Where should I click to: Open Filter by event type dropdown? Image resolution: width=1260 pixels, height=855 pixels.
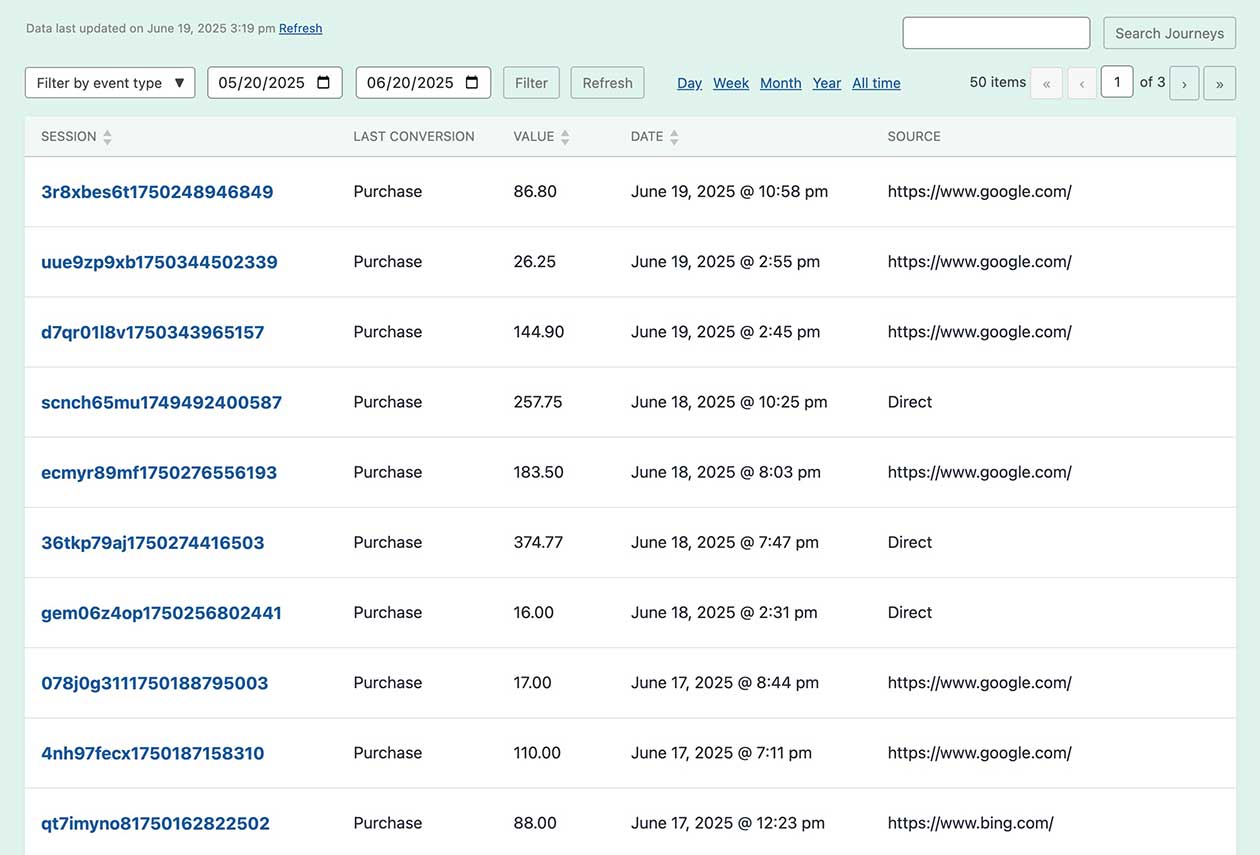[110, 83]
